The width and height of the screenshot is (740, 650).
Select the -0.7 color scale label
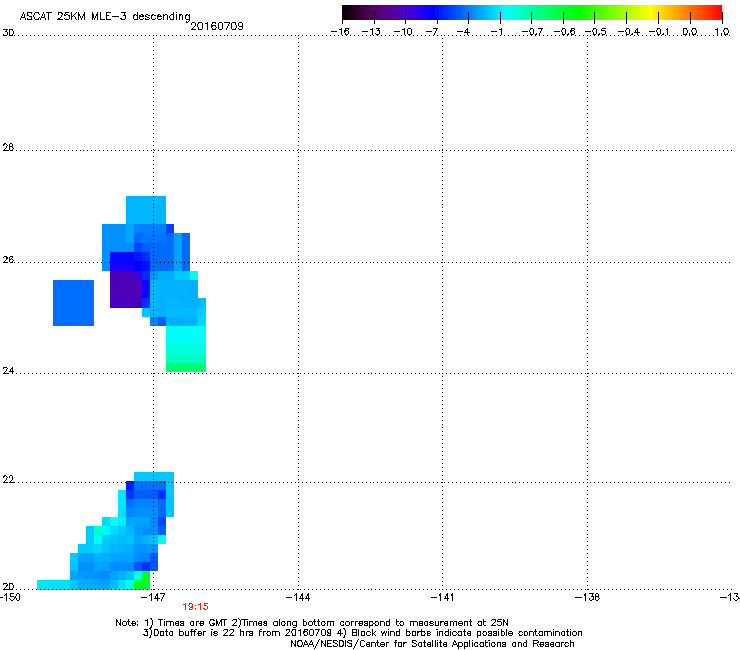click(532, 32)
